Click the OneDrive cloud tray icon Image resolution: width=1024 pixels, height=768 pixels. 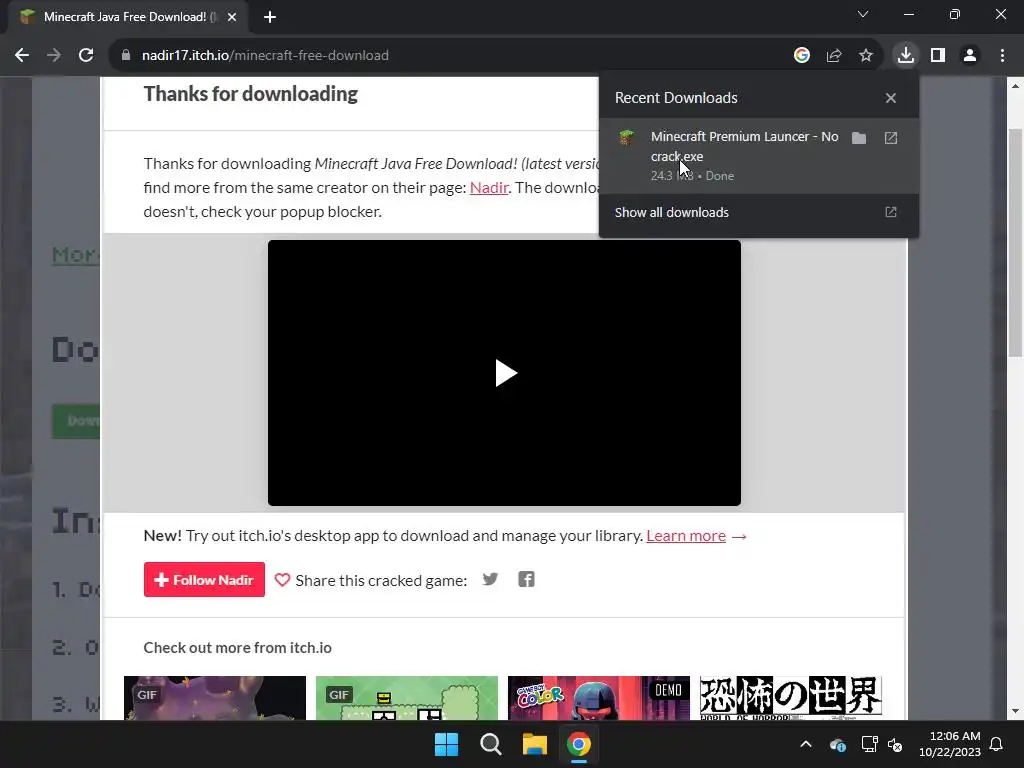point(838,744)
